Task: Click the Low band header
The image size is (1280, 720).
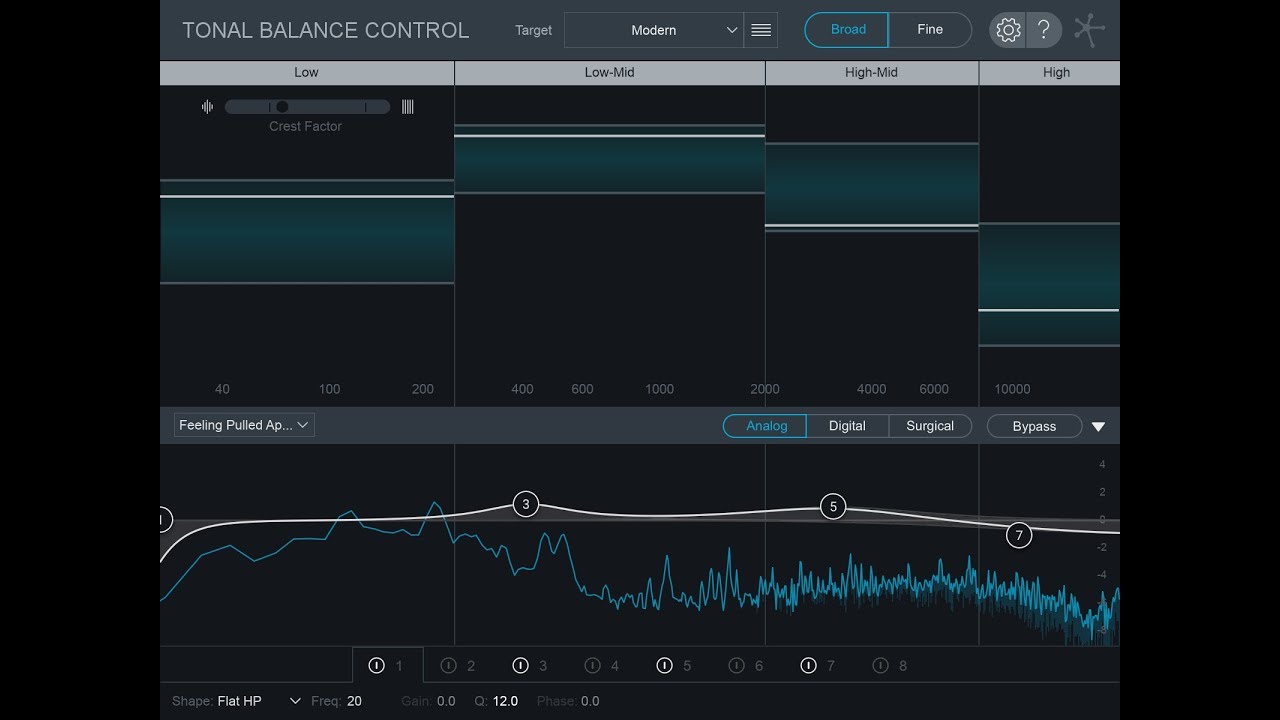Action: [x=307, y=73]
